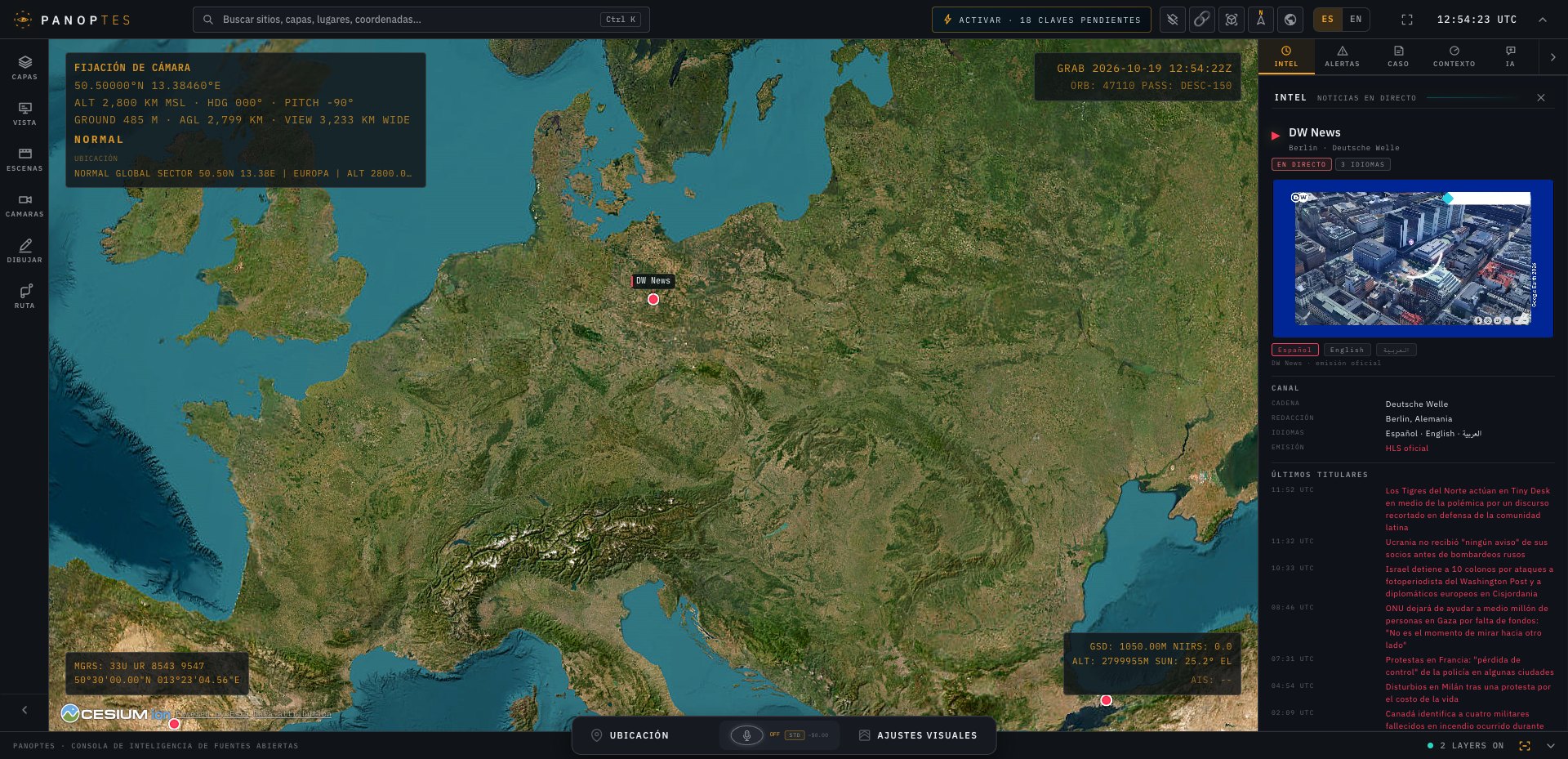Open the Vista sidebar panel
1568x759 pixels.
point(24,114)
